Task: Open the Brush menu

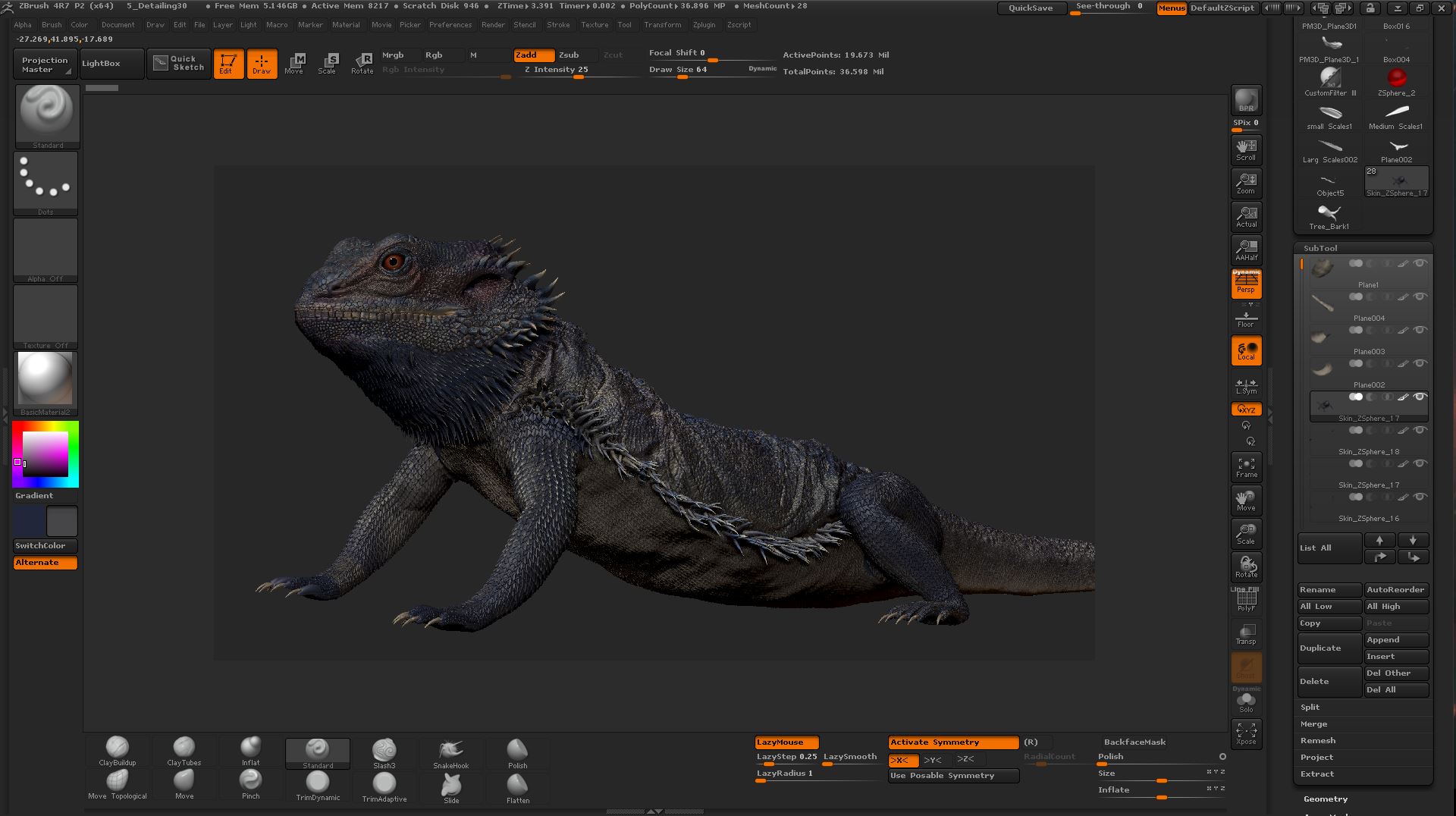Action: [52, 24]
